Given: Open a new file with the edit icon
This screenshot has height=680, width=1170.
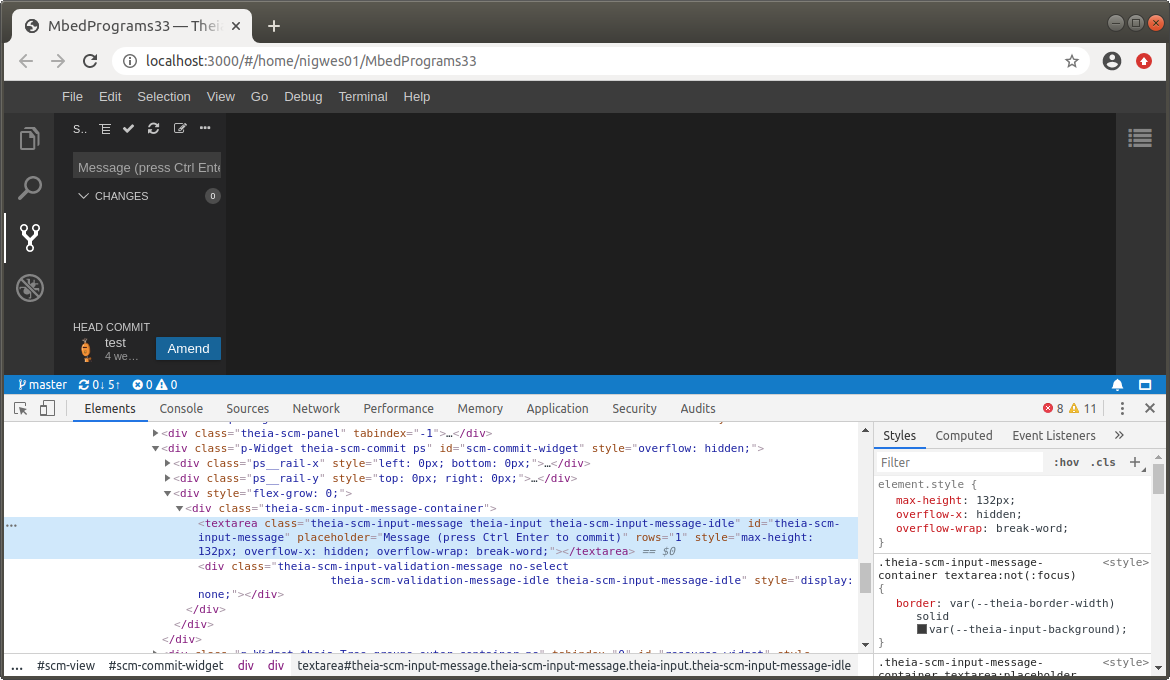Looking at the screenshot, I should (179, 128).
